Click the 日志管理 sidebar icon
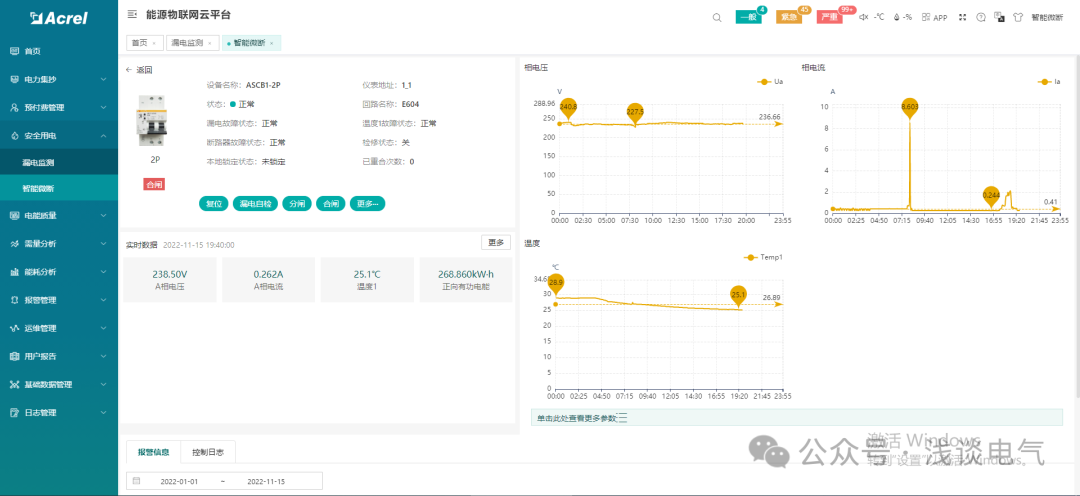Image resolution: width=1080 pixels, height=496 pixels. [14, 413]
